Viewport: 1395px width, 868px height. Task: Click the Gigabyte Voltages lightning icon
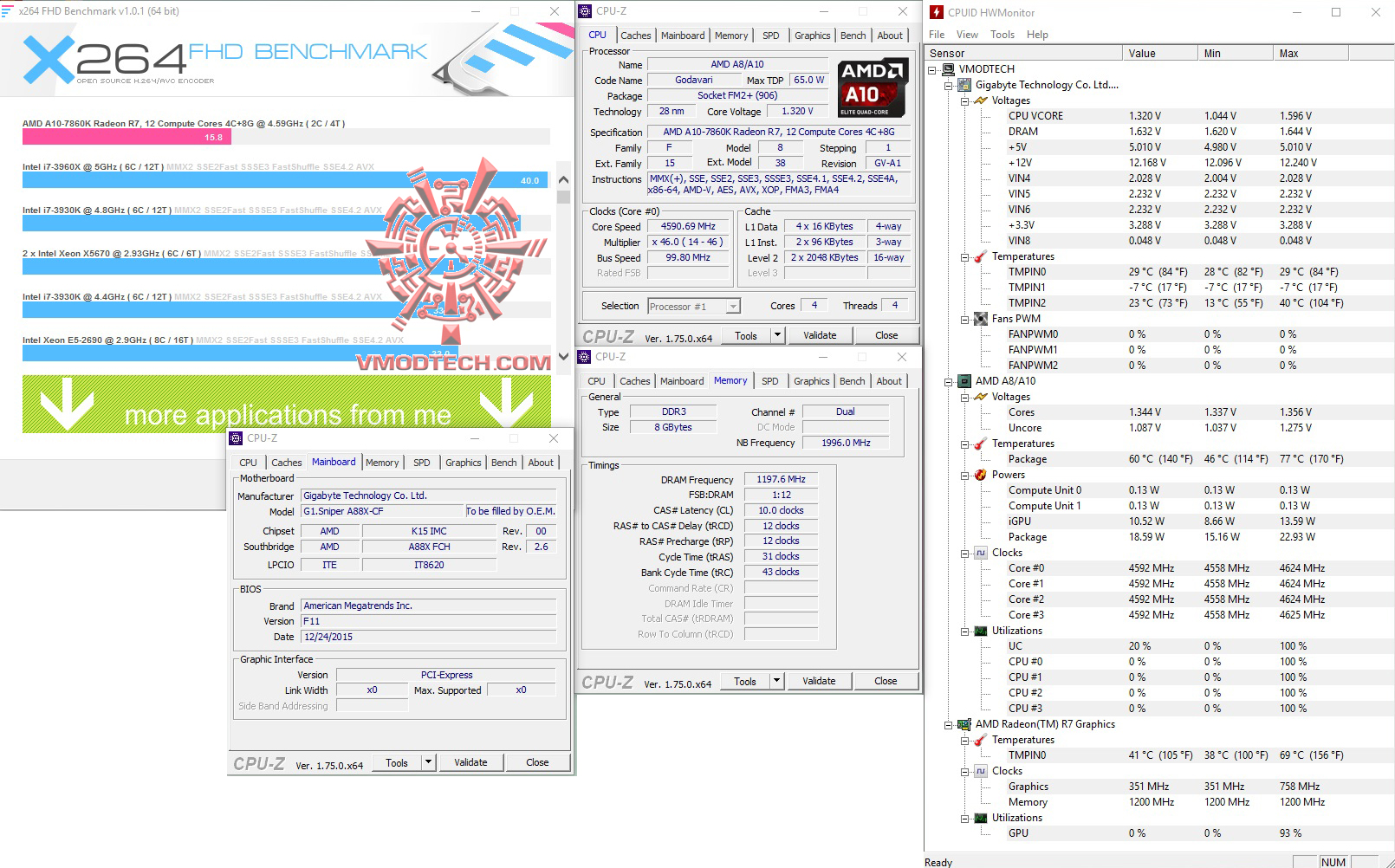[x=981, y=100]
